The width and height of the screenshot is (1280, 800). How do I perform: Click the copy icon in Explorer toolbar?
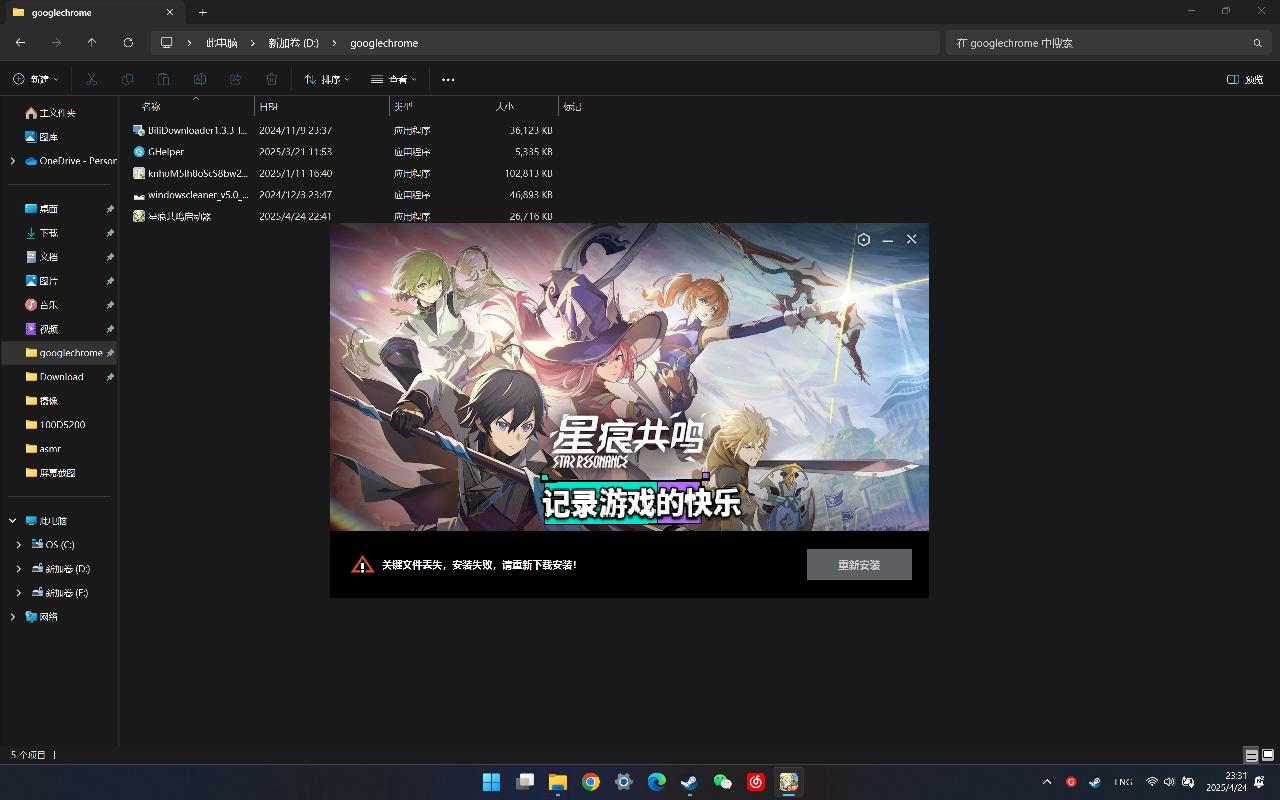tap(127, 79)
